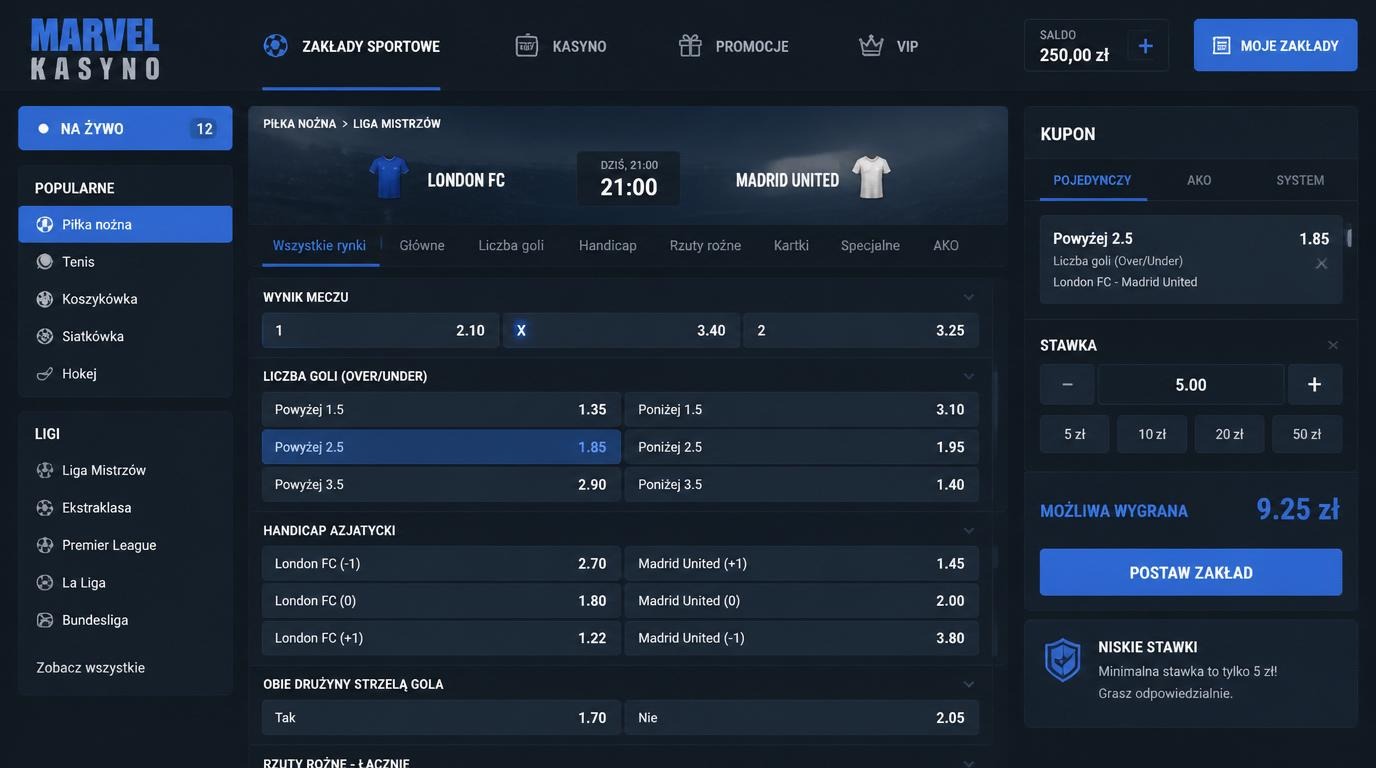The width and height of the screenshot is (1376, 768).
Task: Open Moje Zakłady
Action: [1275, 46]
